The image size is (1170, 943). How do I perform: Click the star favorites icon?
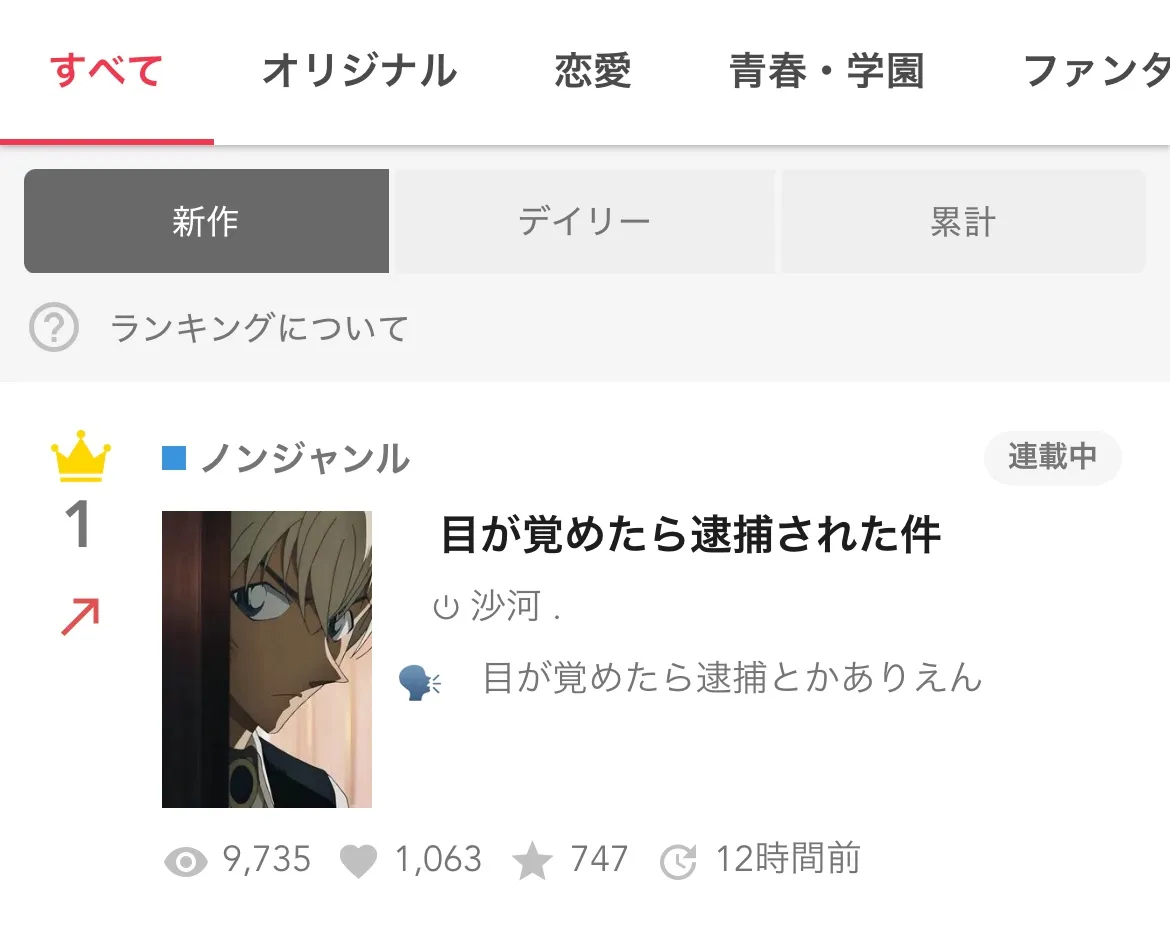pyautogui.click(x=532, y=861)
